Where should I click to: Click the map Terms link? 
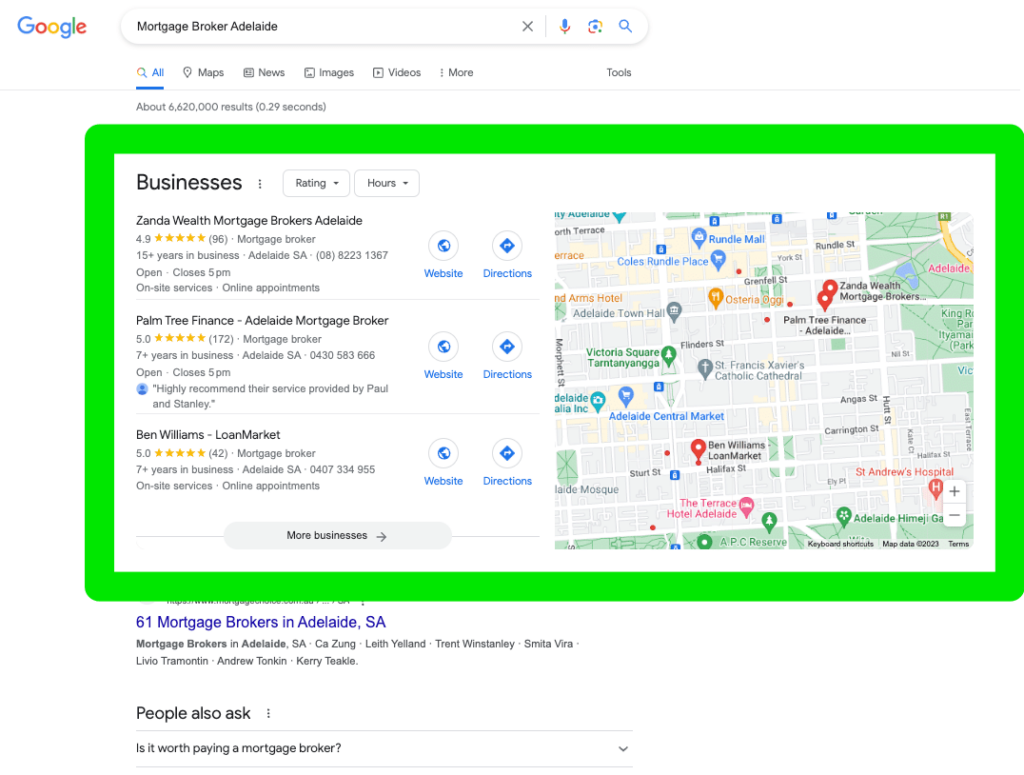pos(958,544)
